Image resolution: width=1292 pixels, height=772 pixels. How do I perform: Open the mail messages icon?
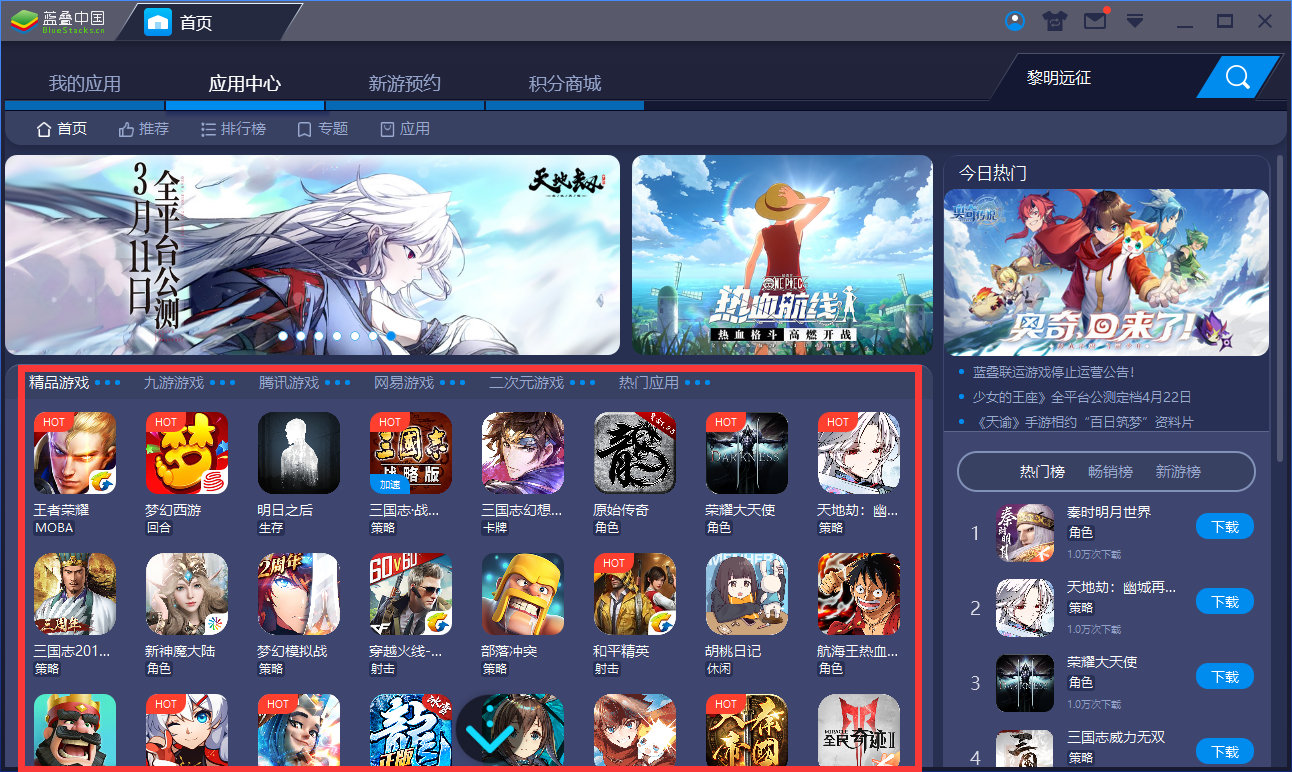pos(1095,20)
